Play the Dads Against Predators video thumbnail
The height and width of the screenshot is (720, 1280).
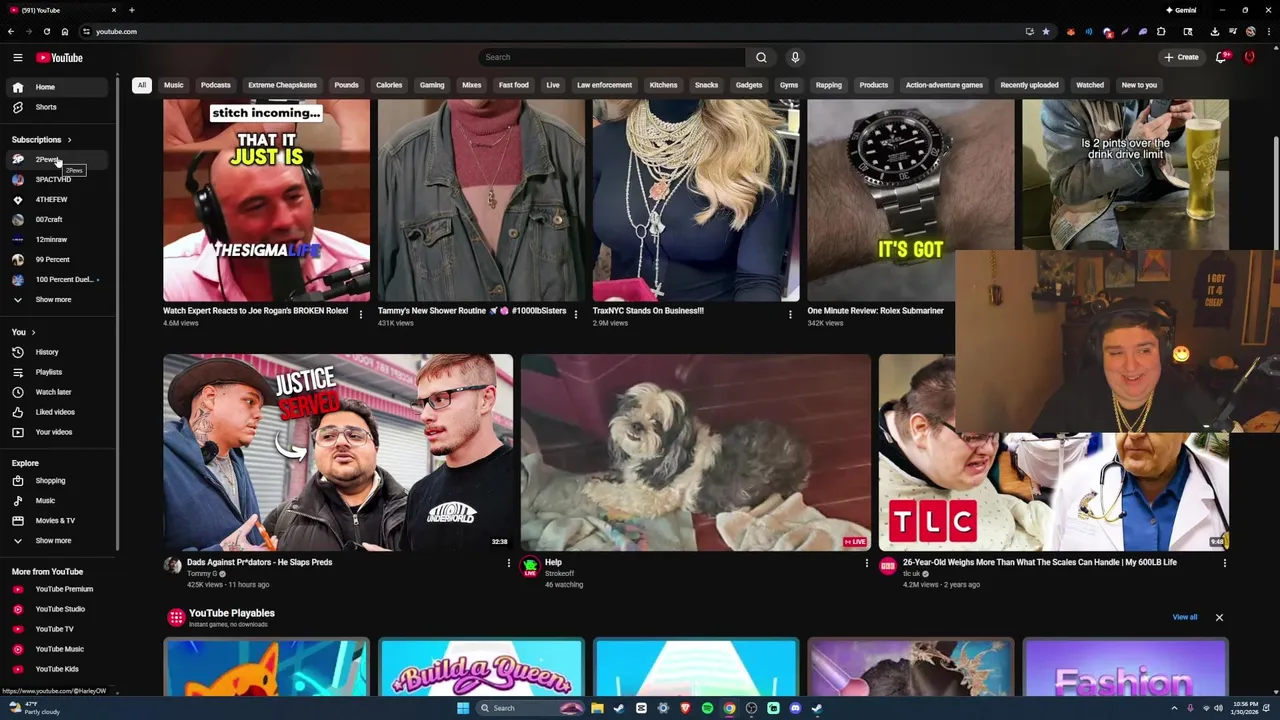[338, 452]
